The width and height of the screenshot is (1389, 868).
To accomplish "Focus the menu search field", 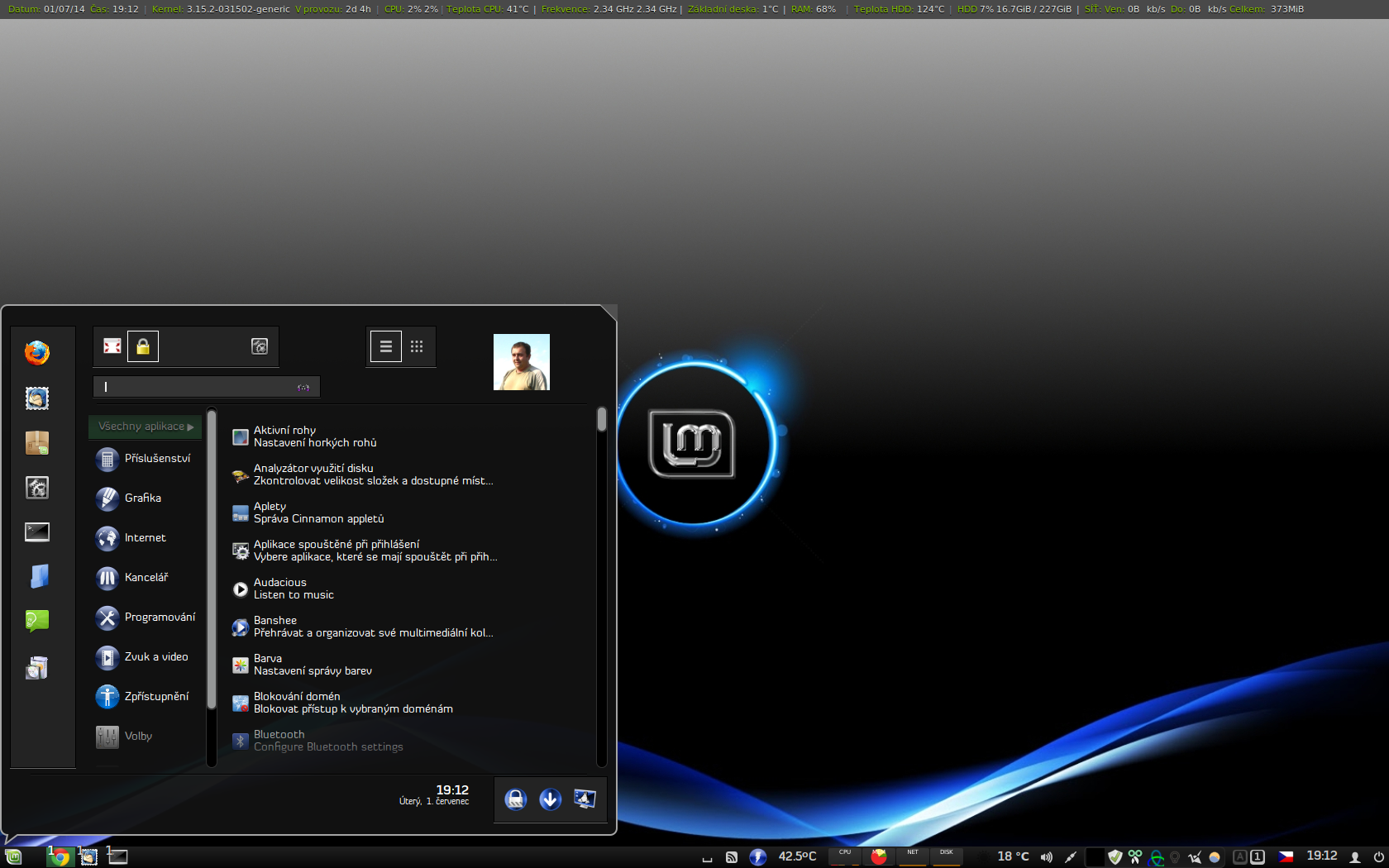I will 207,387.
